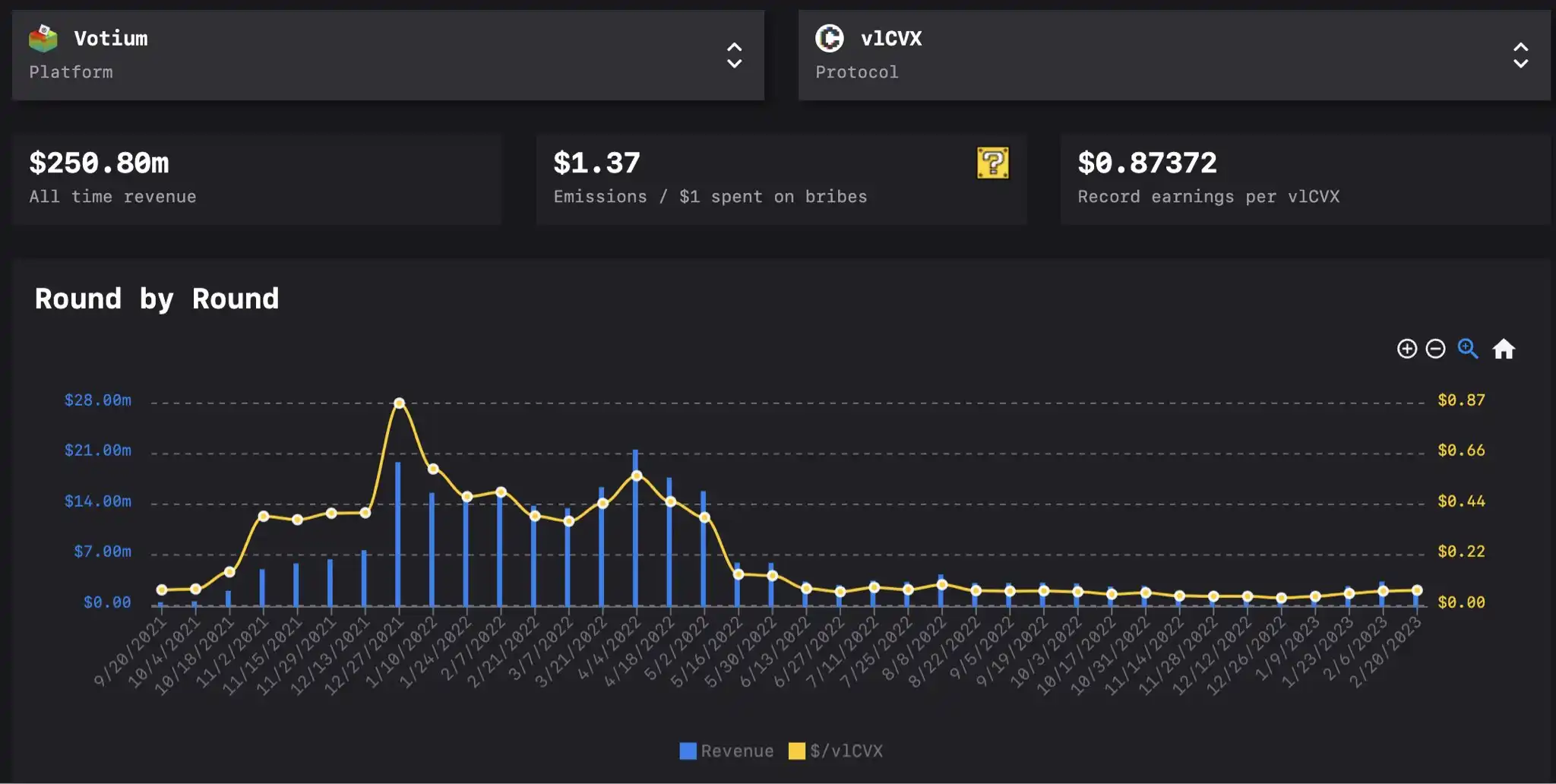Click the 'All time revenue' label
Screen dimensions: 1556x784
[x=112, y=197]
